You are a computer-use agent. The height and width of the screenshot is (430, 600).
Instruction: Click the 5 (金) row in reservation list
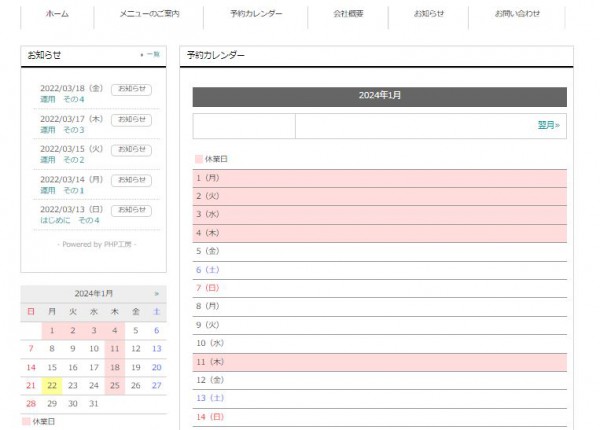click(380, 251)
